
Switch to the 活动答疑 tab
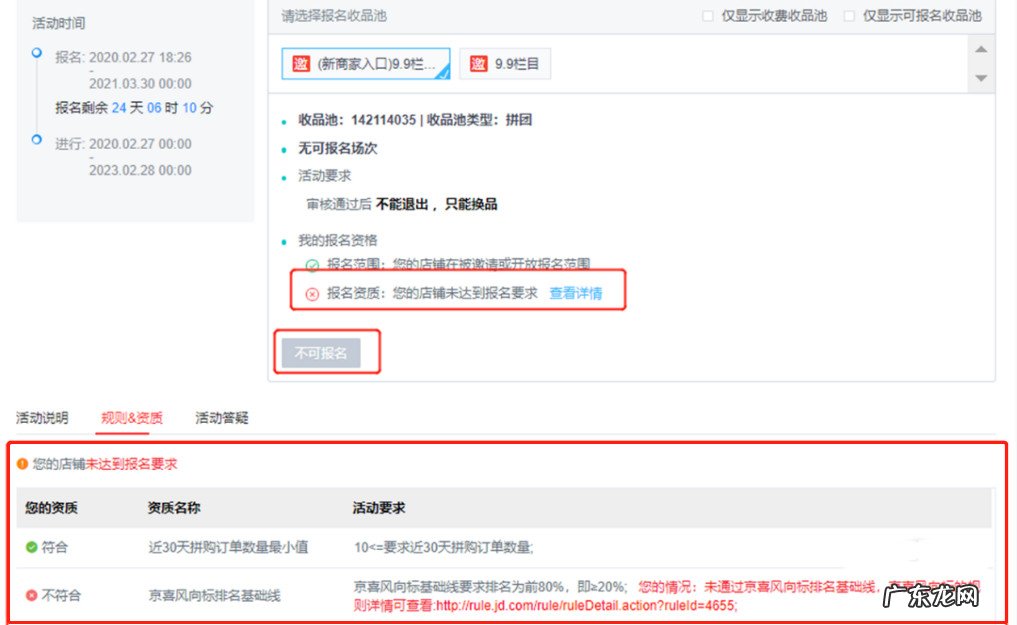point(221,418)
